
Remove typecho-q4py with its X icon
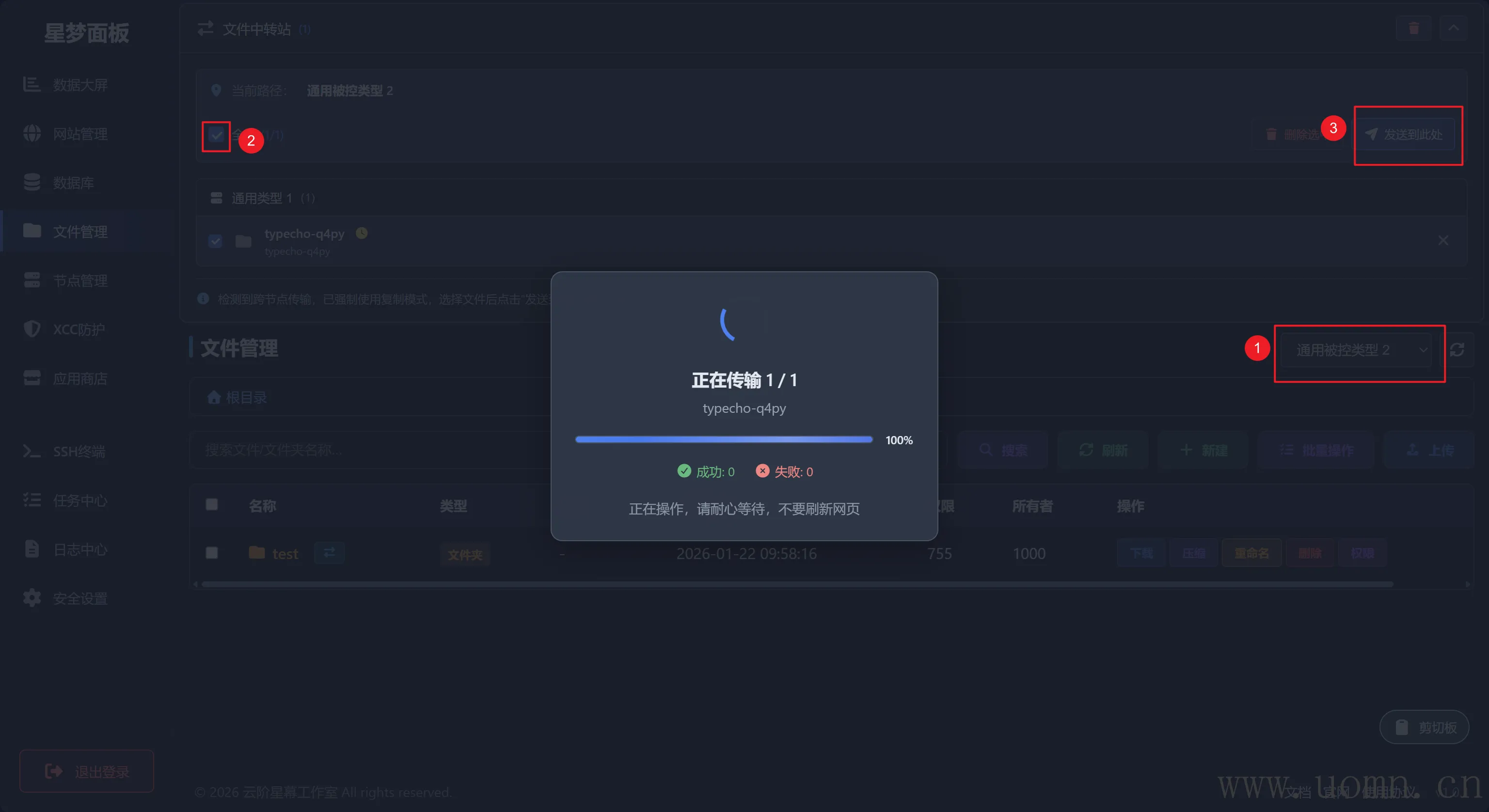click(x=1443, y=240)
